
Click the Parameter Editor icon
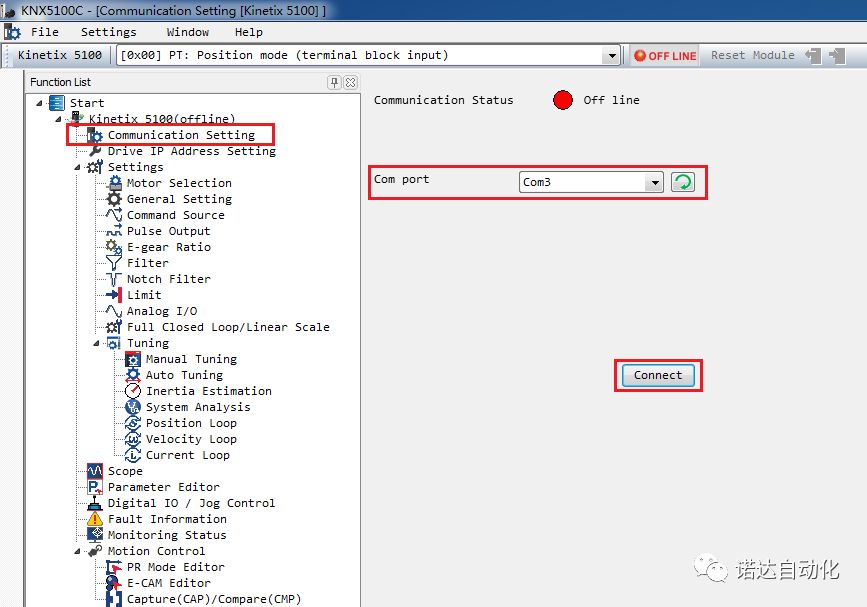[95, 487]
